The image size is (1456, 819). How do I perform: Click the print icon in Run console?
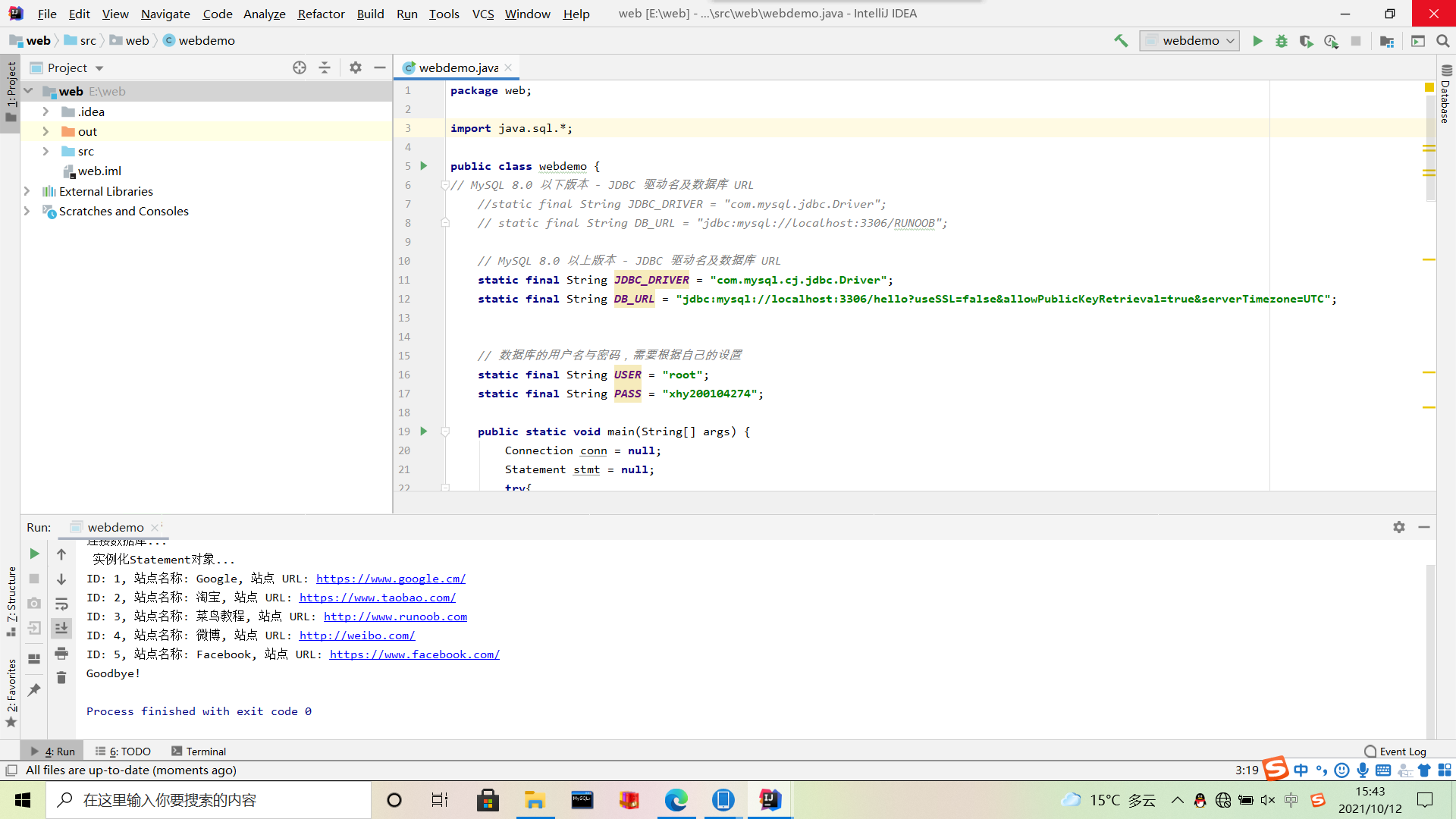pos(61,653)
